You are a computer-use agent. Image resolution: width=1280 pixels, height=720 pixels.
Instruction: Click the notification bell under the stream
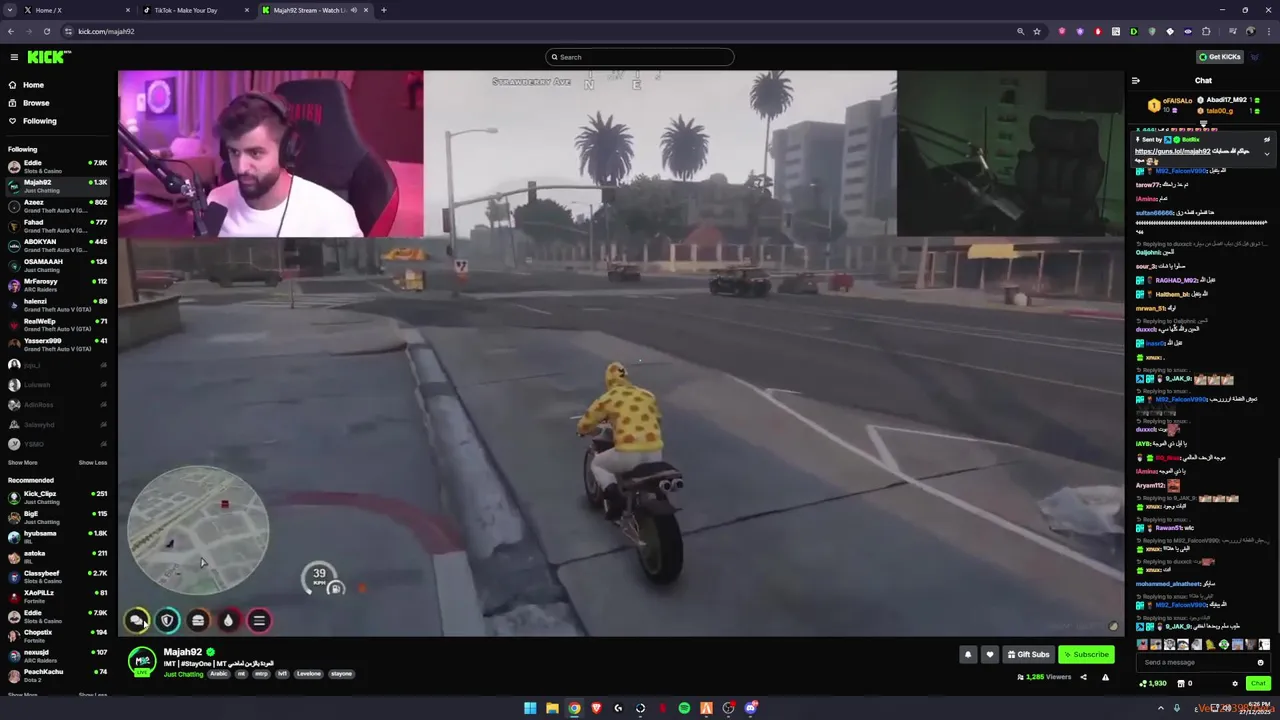[x=968, y=655]
